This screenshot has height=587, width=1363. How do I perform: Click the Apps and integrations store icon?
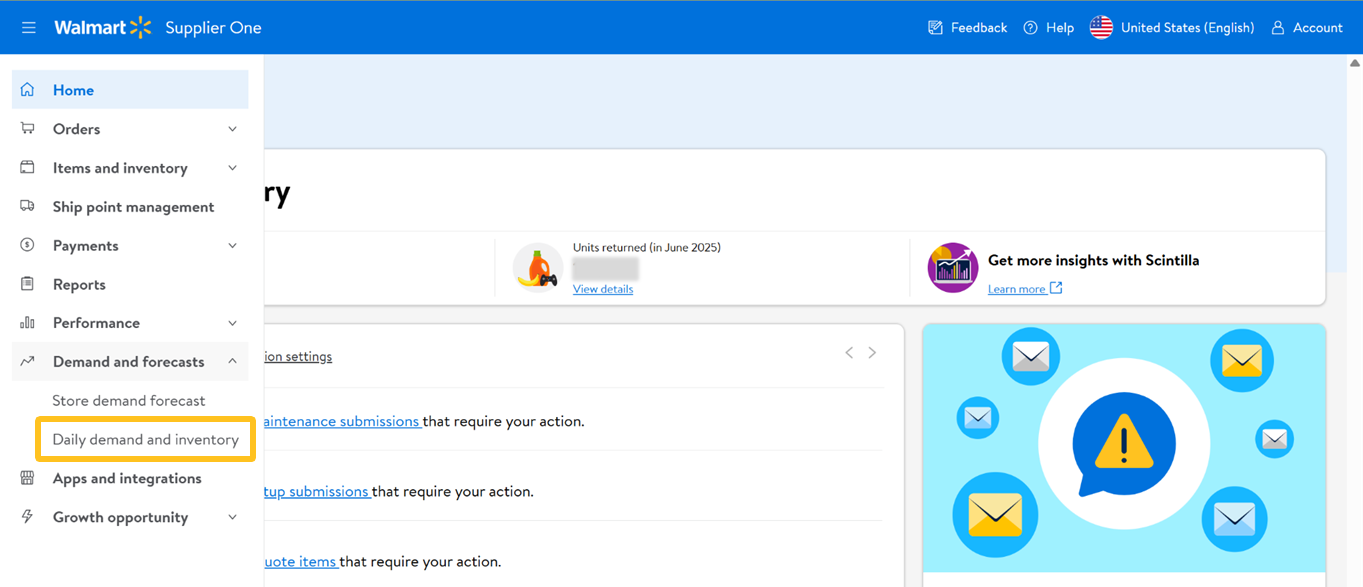point(27,478)
